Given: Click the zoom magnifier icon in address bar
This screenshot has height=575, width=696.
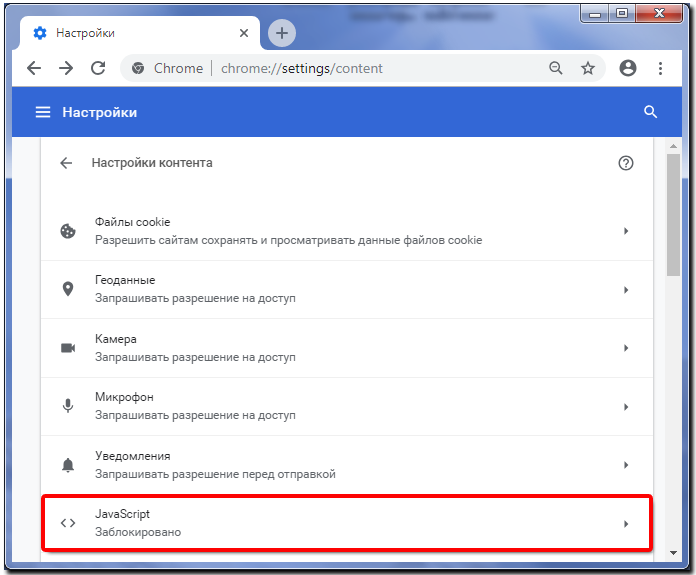Looking at the screenshot, I should 556,68.
